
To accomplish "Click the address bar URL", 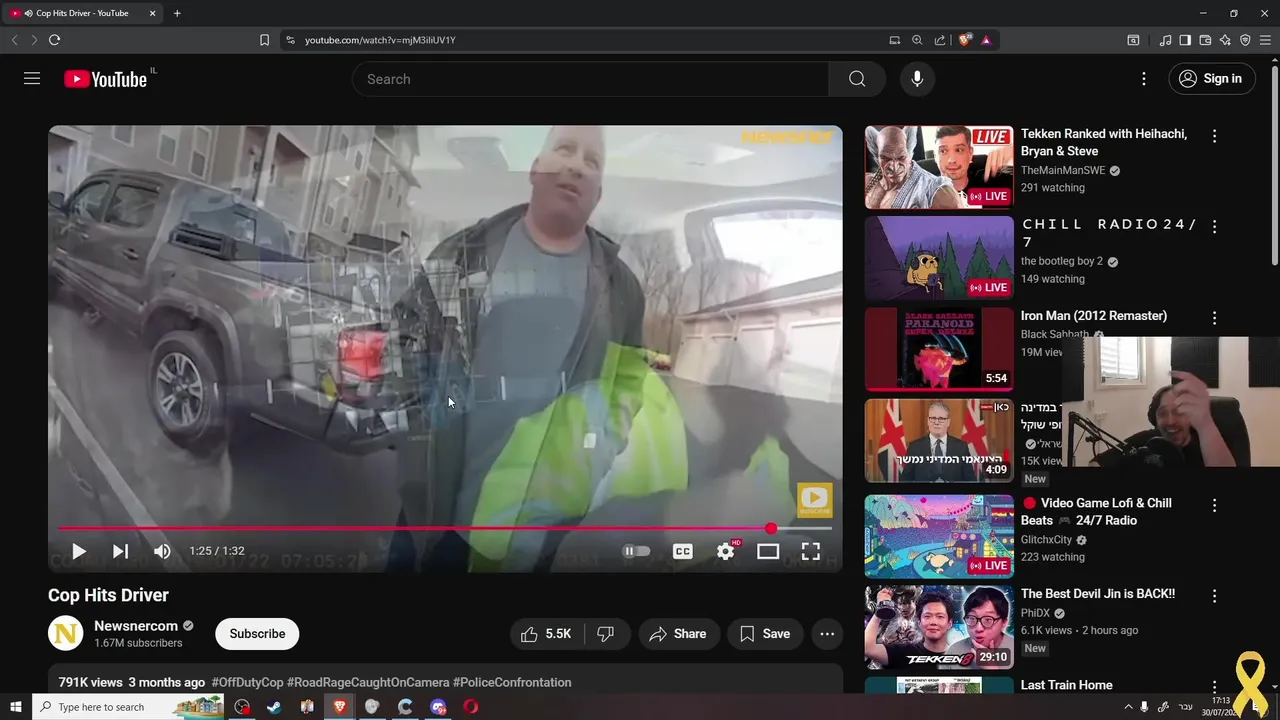I will click(380, 40).
